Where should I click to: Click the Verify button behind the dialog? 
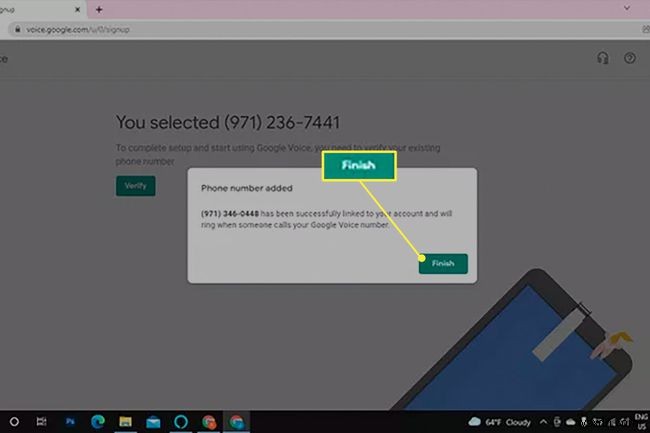pyautogui.click(x=136, y=186)
